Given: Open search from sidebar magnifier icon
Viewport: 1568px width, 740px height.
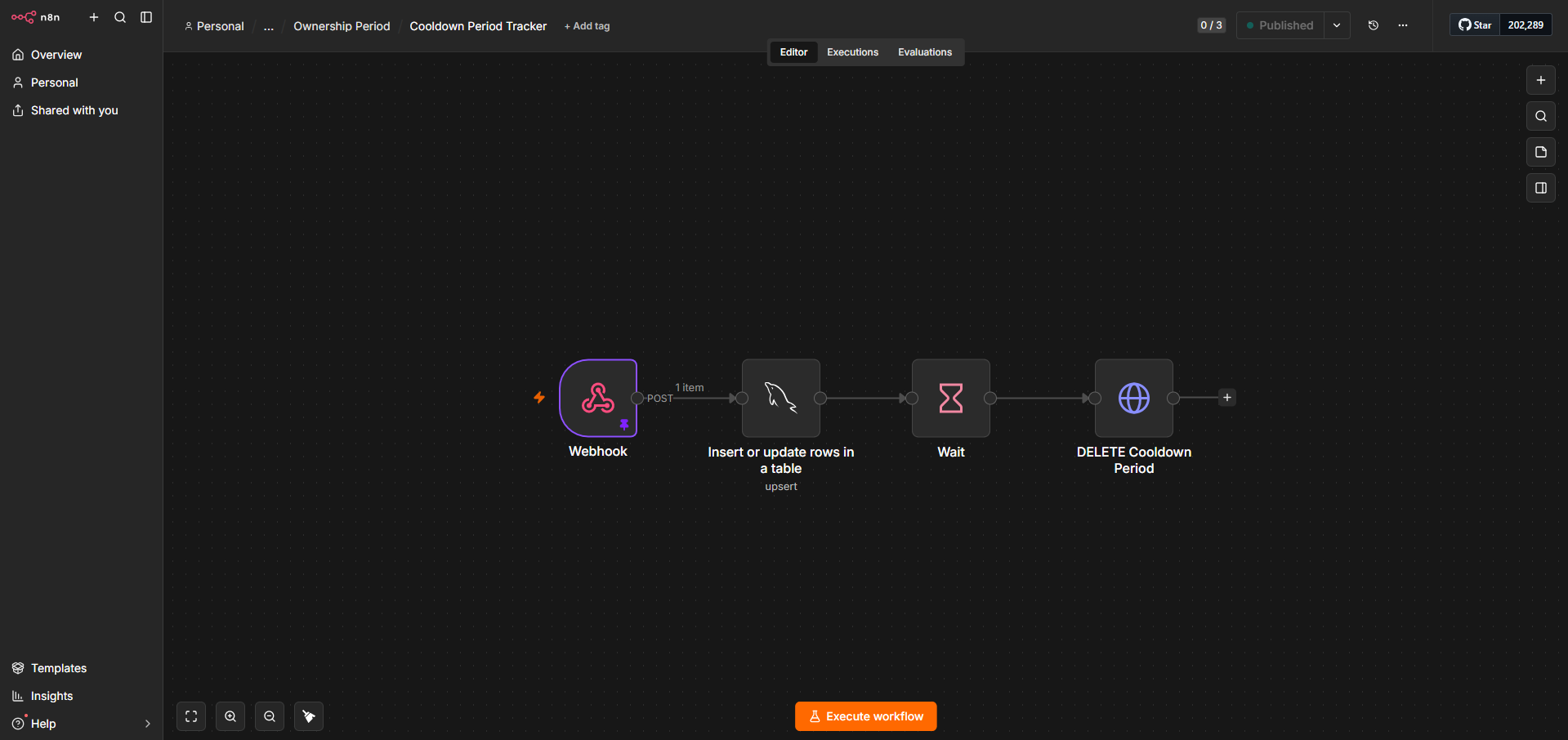Looking at the screenshot, I should click(120, 17).
